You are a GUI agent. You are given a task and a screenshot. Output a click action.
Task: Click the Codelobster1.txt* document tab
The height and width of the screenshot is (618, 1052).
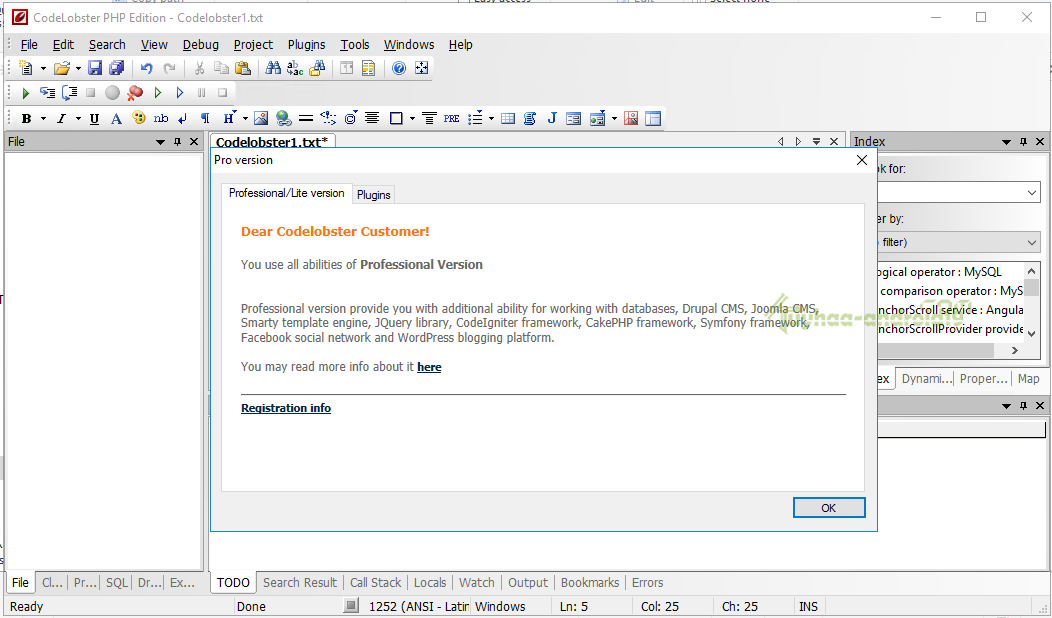[272, 142]
